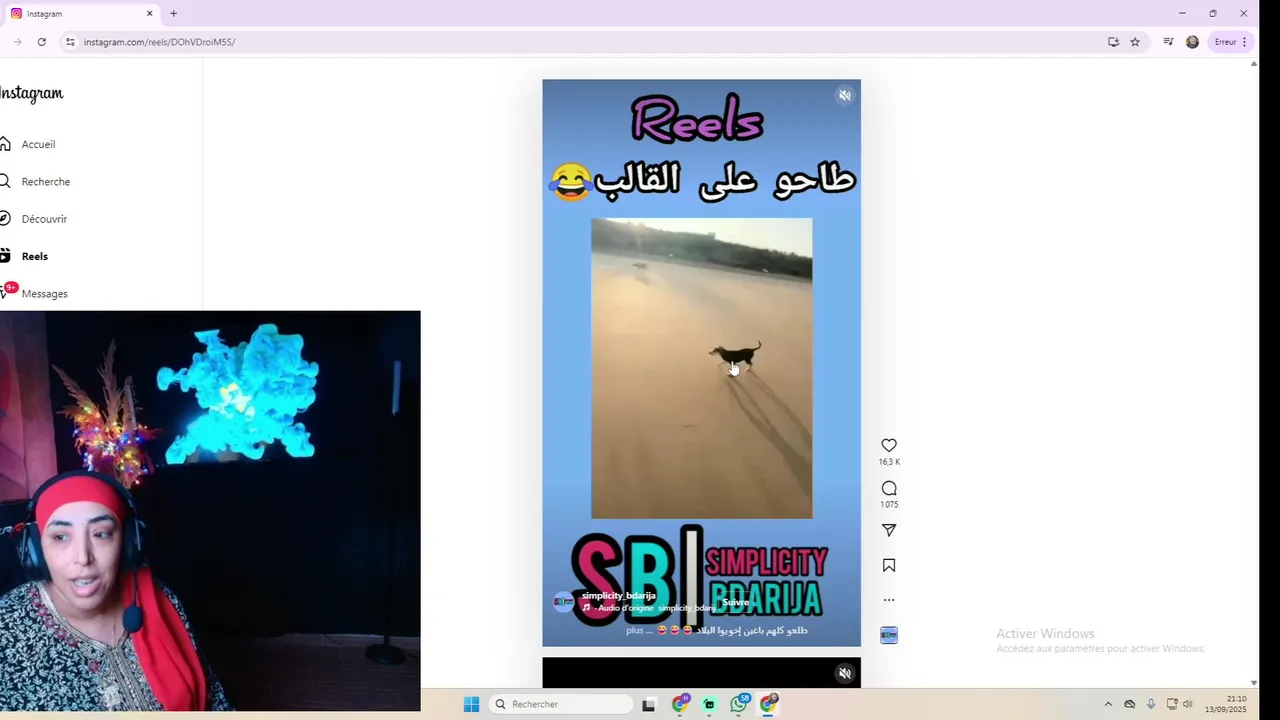This screenshot has height=720, width=1280.
Task: Follow the account with the Suivre button
Action: point(735,602)
